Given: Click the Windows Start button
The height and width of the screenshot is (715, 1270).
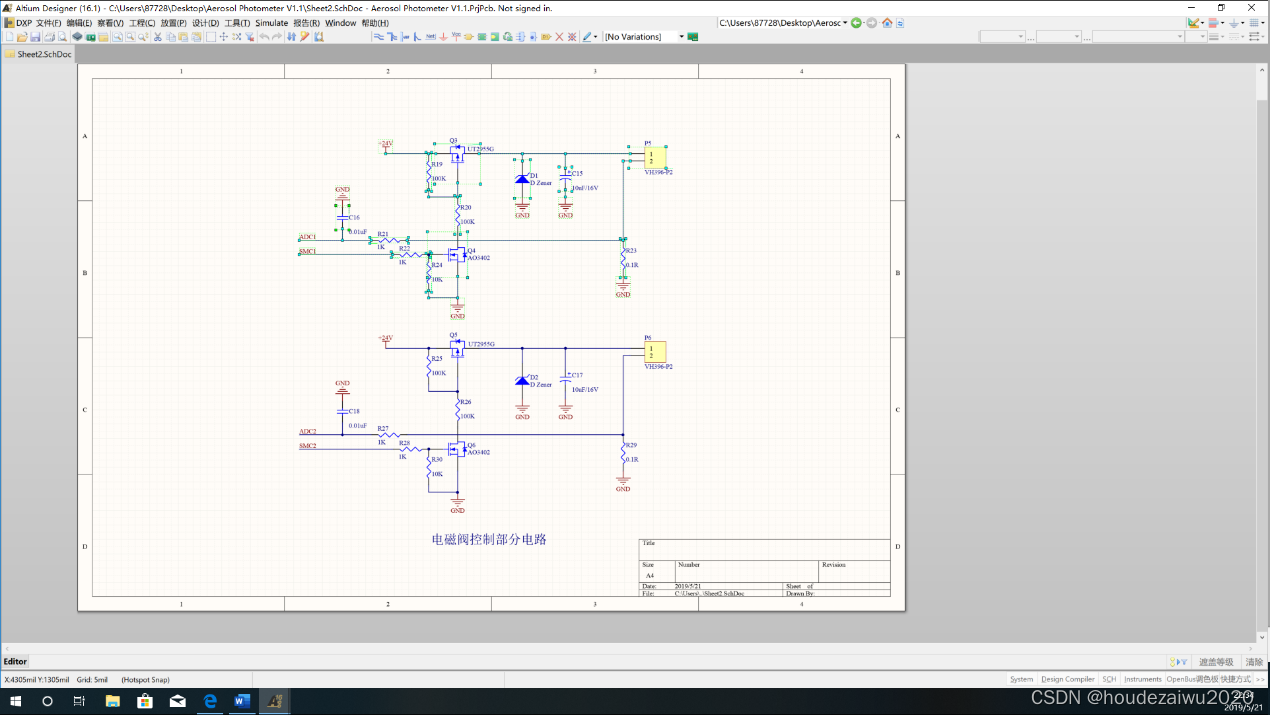Looking at the screenshot, I should click(16, 701).
